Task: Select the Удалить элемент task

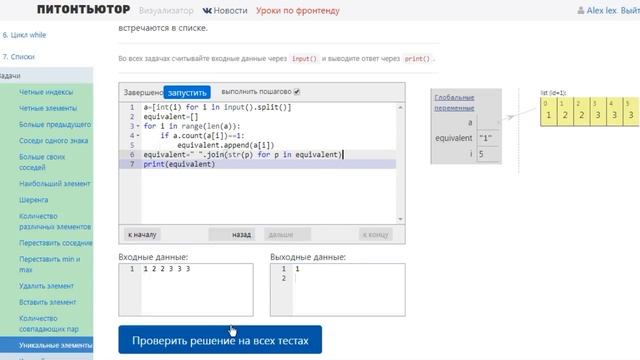Action: point(47,286)
